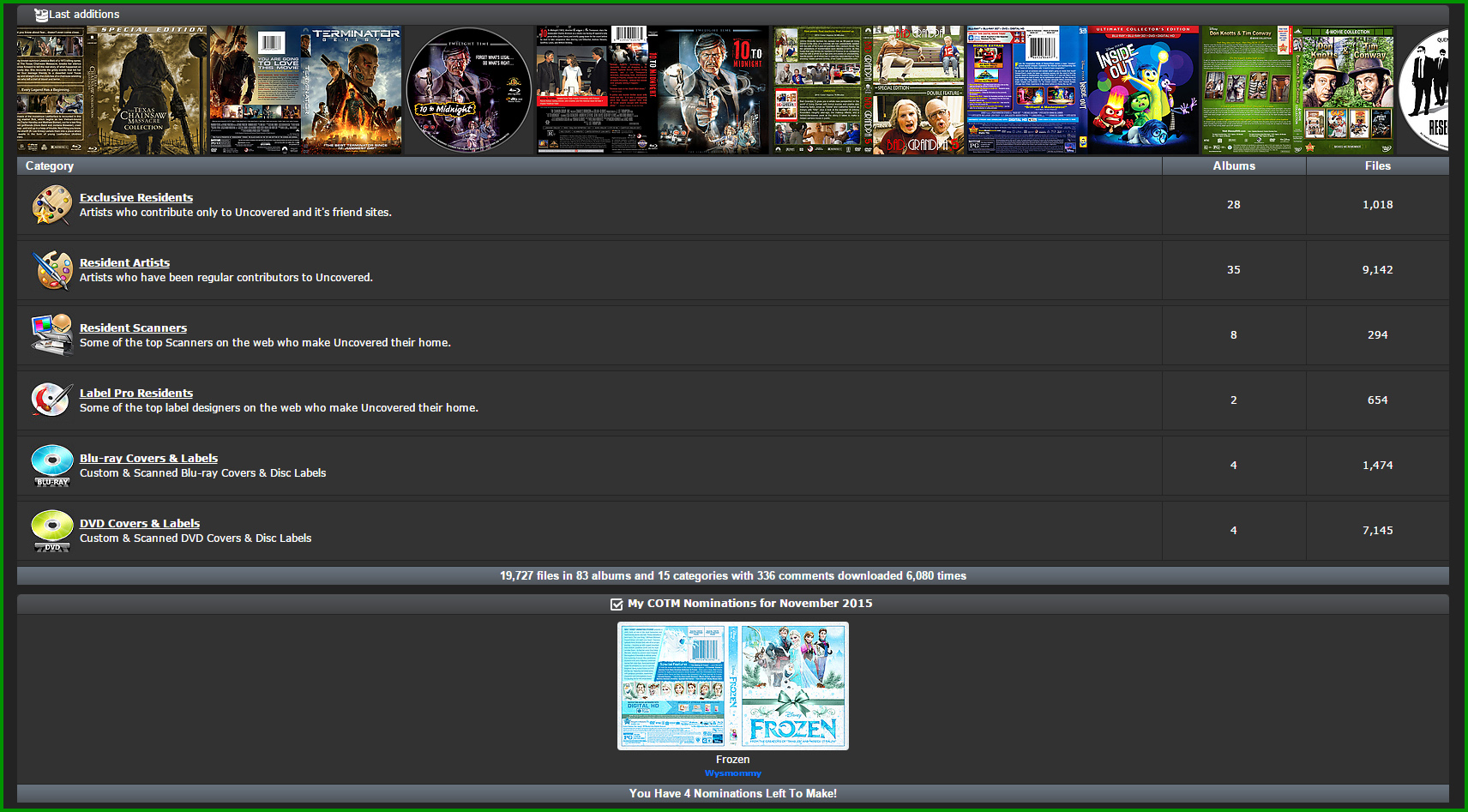Open Blu-ray Covers & Labels category
The width and height of the screenshot is (1468, 812).
[148, 458]
